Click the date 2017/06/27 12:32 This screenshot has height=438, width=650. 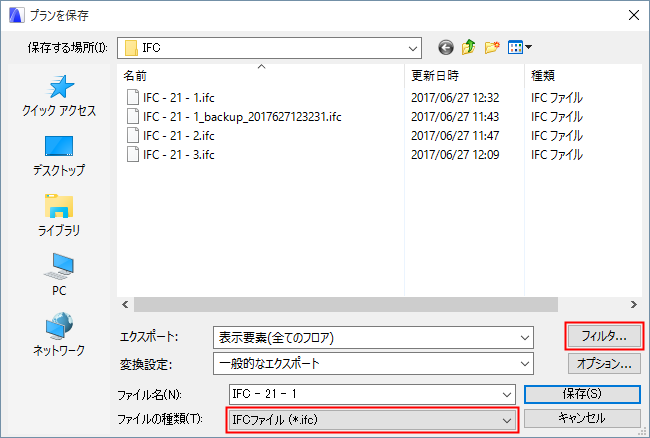coord(455,98)
